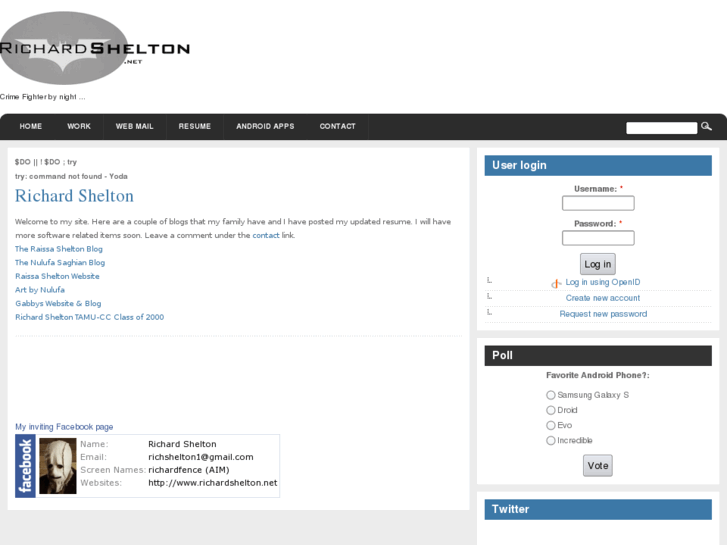Open Gabbys Website & Blog link
Viewport: 727px width, 545px height.
[58, 303]
